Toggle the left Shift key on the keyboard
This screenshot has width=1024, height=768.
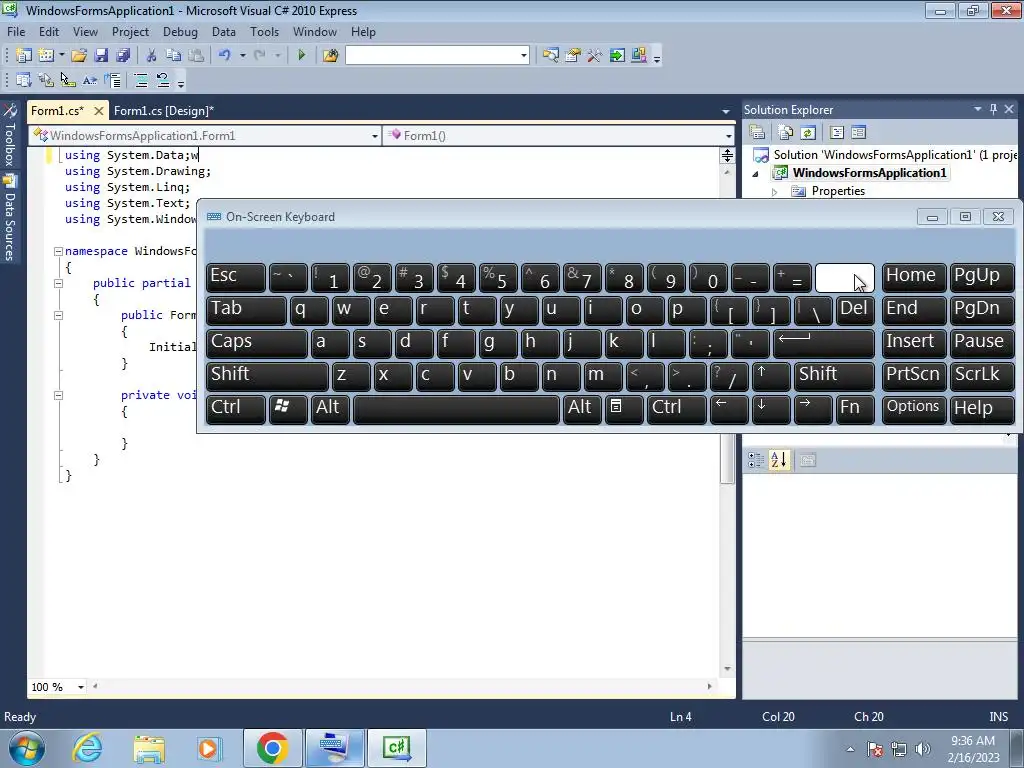click(266, 375)
